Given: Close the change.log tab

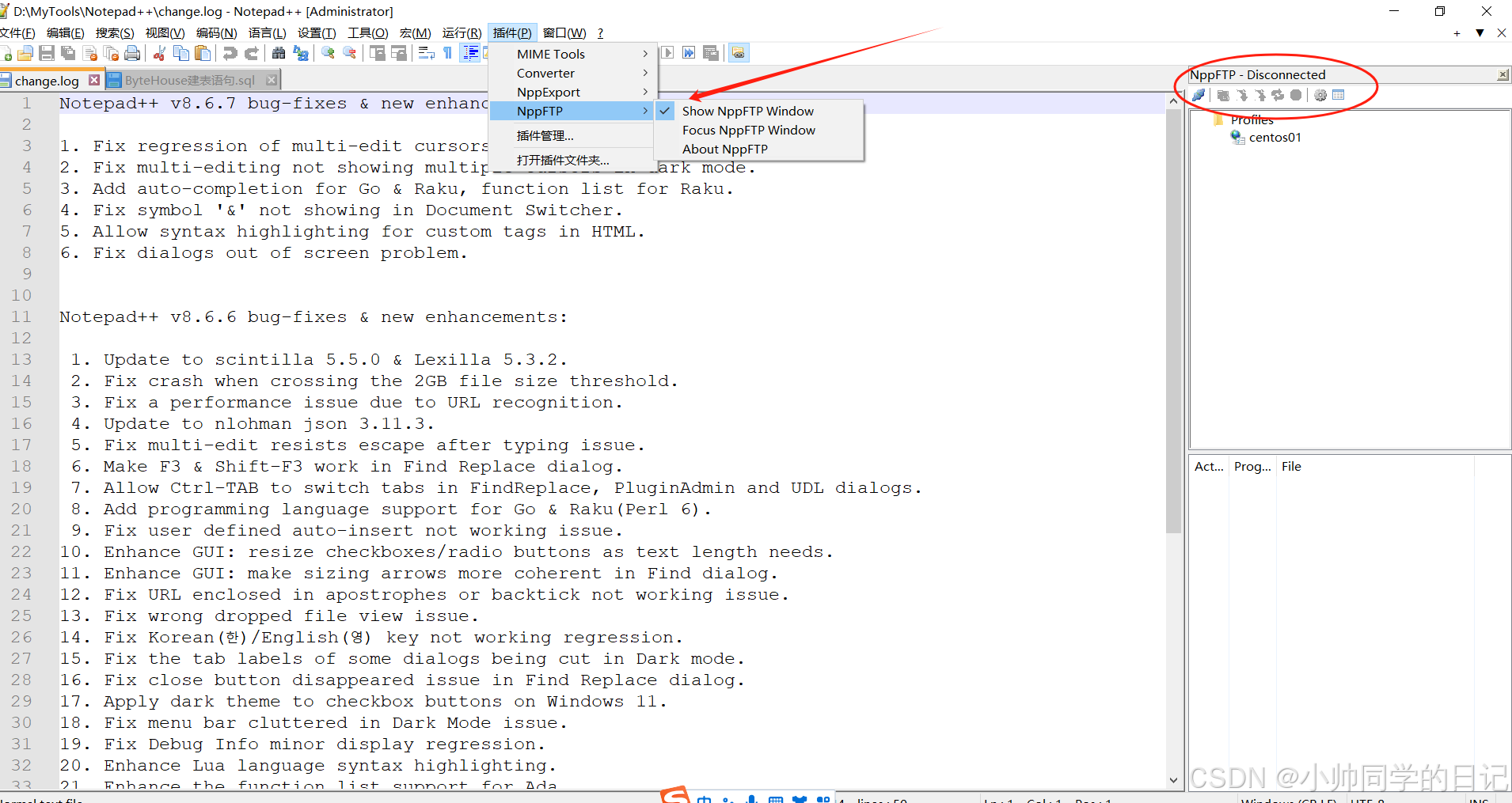Looking at the screenshot, I should click(x=94, y=80).
